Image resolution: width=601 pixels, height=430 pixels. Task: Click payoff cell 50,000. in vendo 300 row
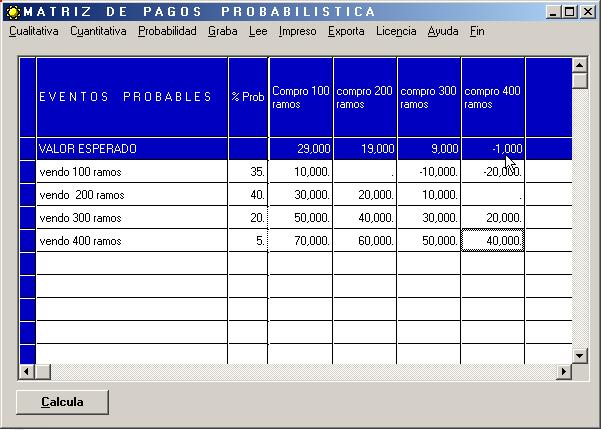point(300,218)
